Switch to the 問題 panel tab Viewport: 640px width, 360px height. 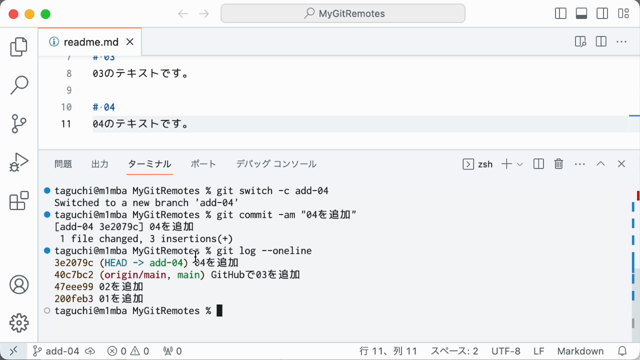63,164
